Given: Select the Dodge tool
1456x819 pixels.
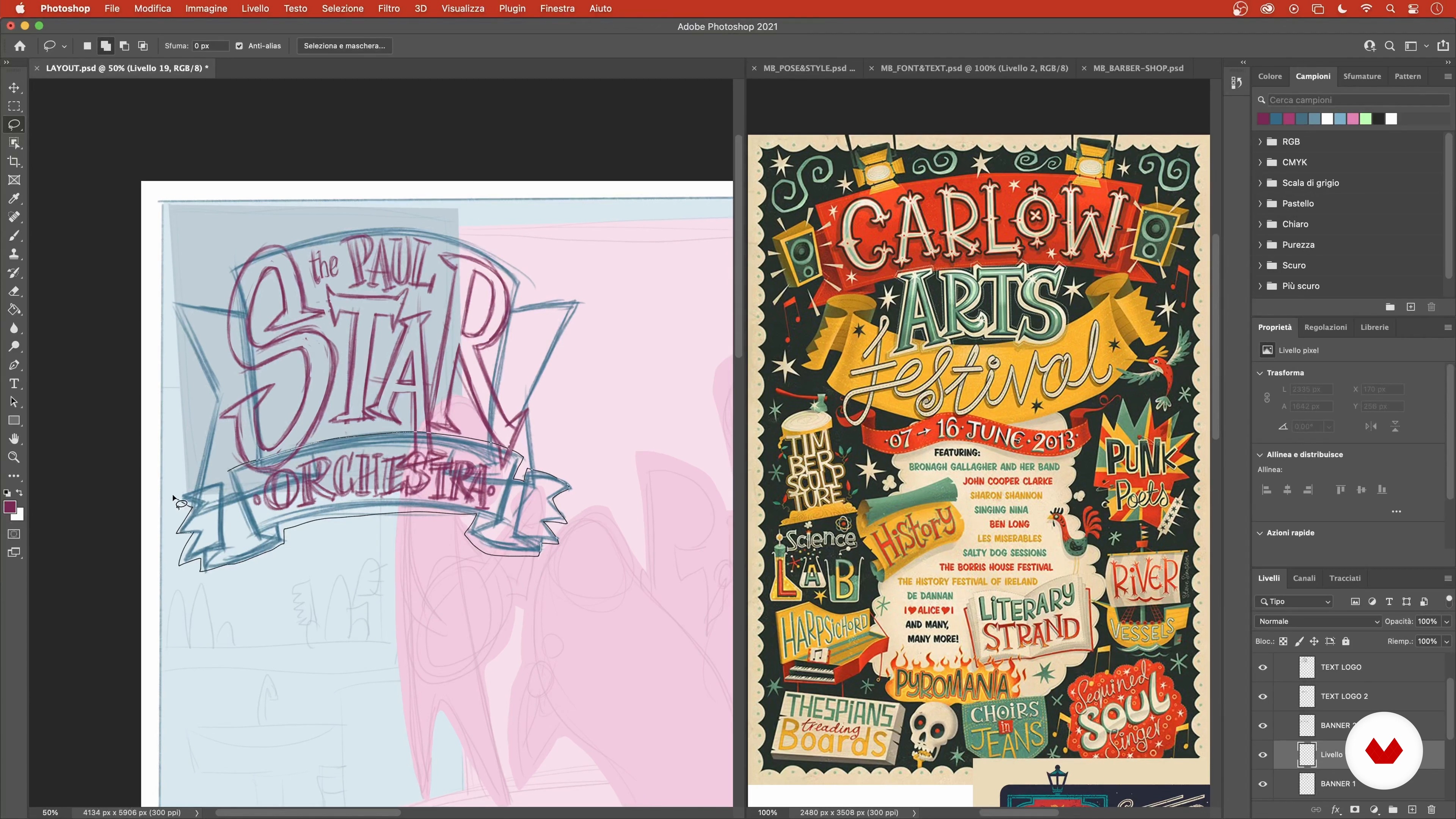Looking at the screenshot, I should 14,347.
